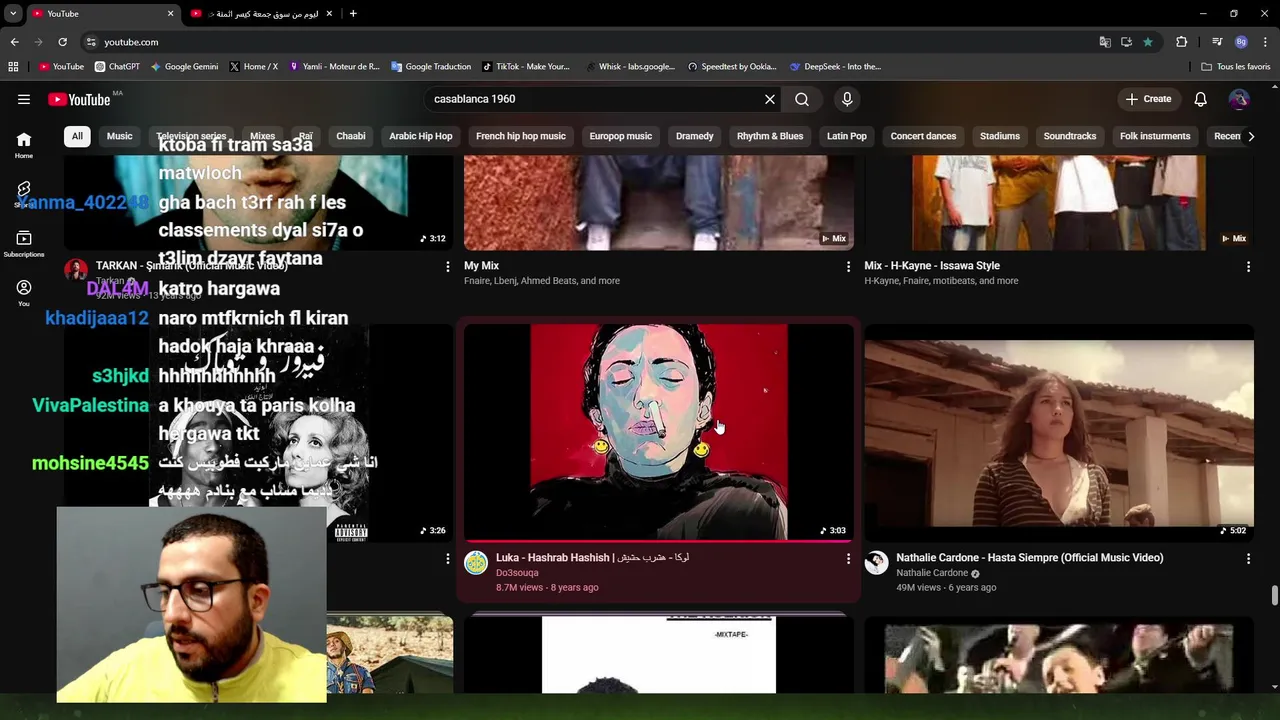The image size is (1280, 720).
Task: Clear the search box with the X
Action: coord(770,99)
